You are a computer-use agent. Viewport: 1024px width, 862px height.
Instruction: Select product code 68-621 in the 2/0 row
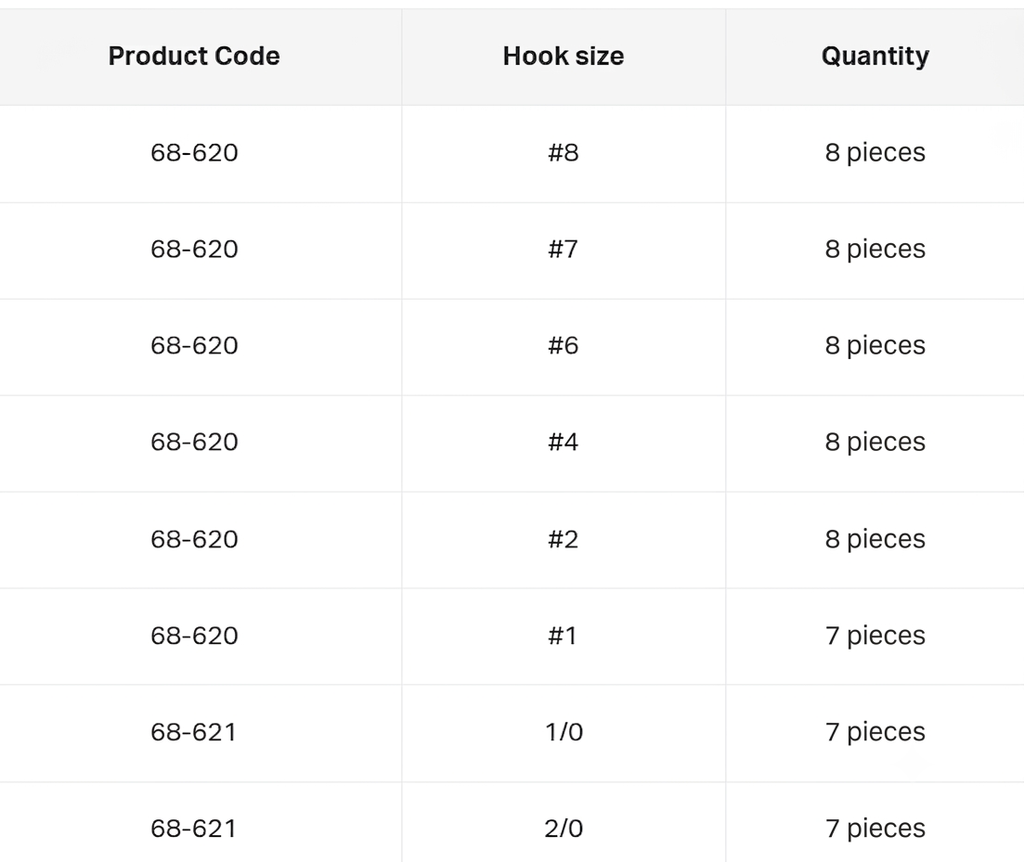193,829
